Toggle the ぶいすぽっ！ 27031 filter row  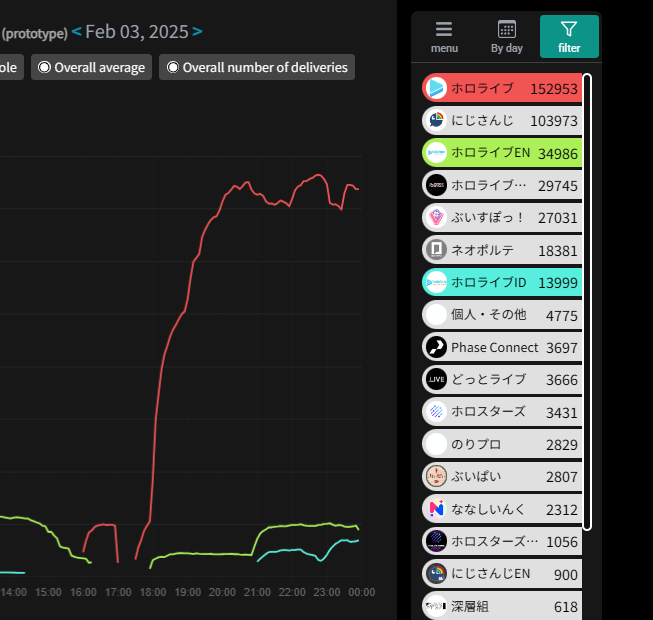tap(502, 217)
